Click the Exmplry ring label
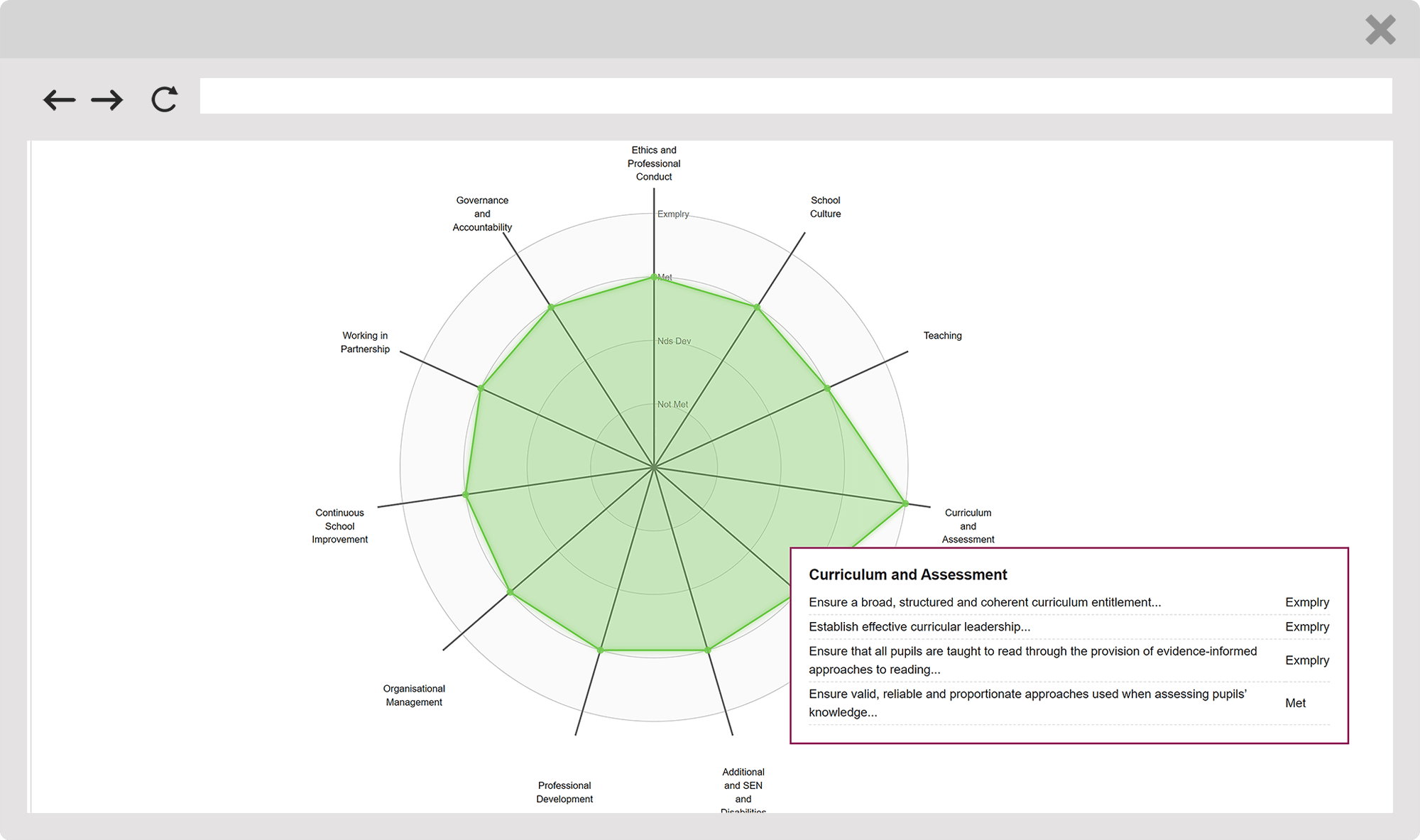This screenshot has height=840, width=1420. [x=673, y=214]
